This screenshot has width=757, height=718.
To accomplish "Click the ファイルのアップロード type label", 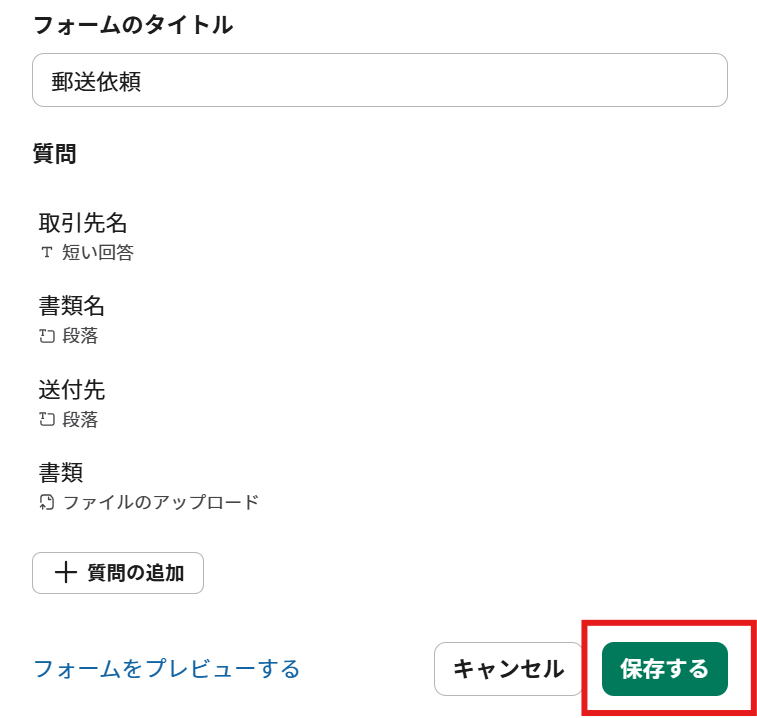I will click(161, 502).
